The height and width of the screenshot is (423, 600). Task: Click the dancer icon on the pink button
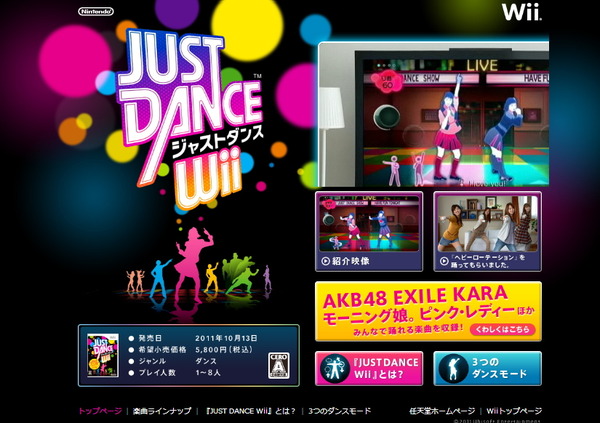[335, 368]
